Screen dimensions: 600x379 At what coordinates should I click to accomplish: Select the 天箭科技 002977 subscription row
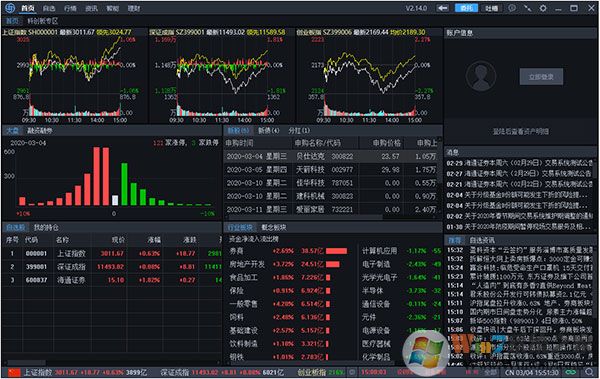330,170
